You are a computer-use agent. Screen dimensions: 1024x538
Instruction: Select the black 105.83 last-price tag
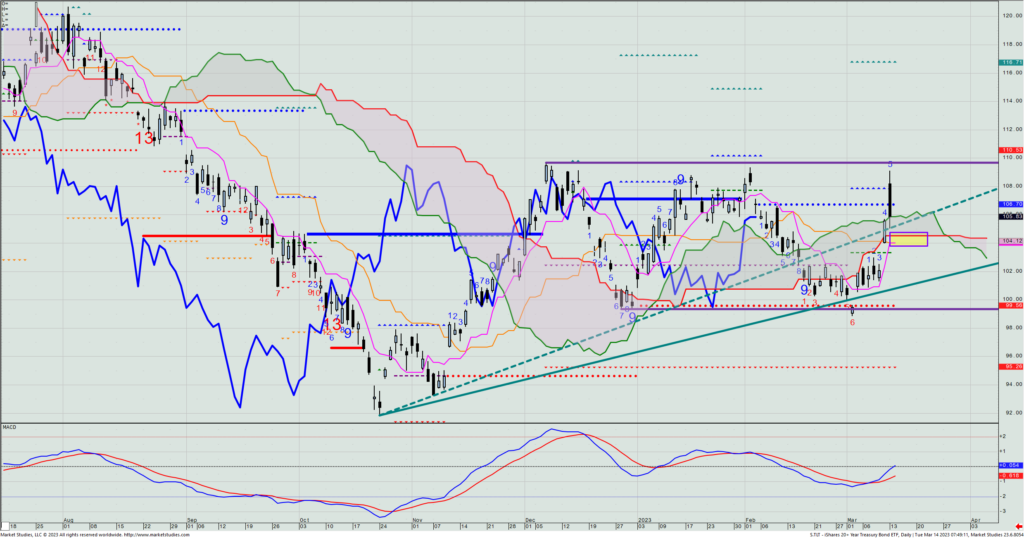point(1011,215)
